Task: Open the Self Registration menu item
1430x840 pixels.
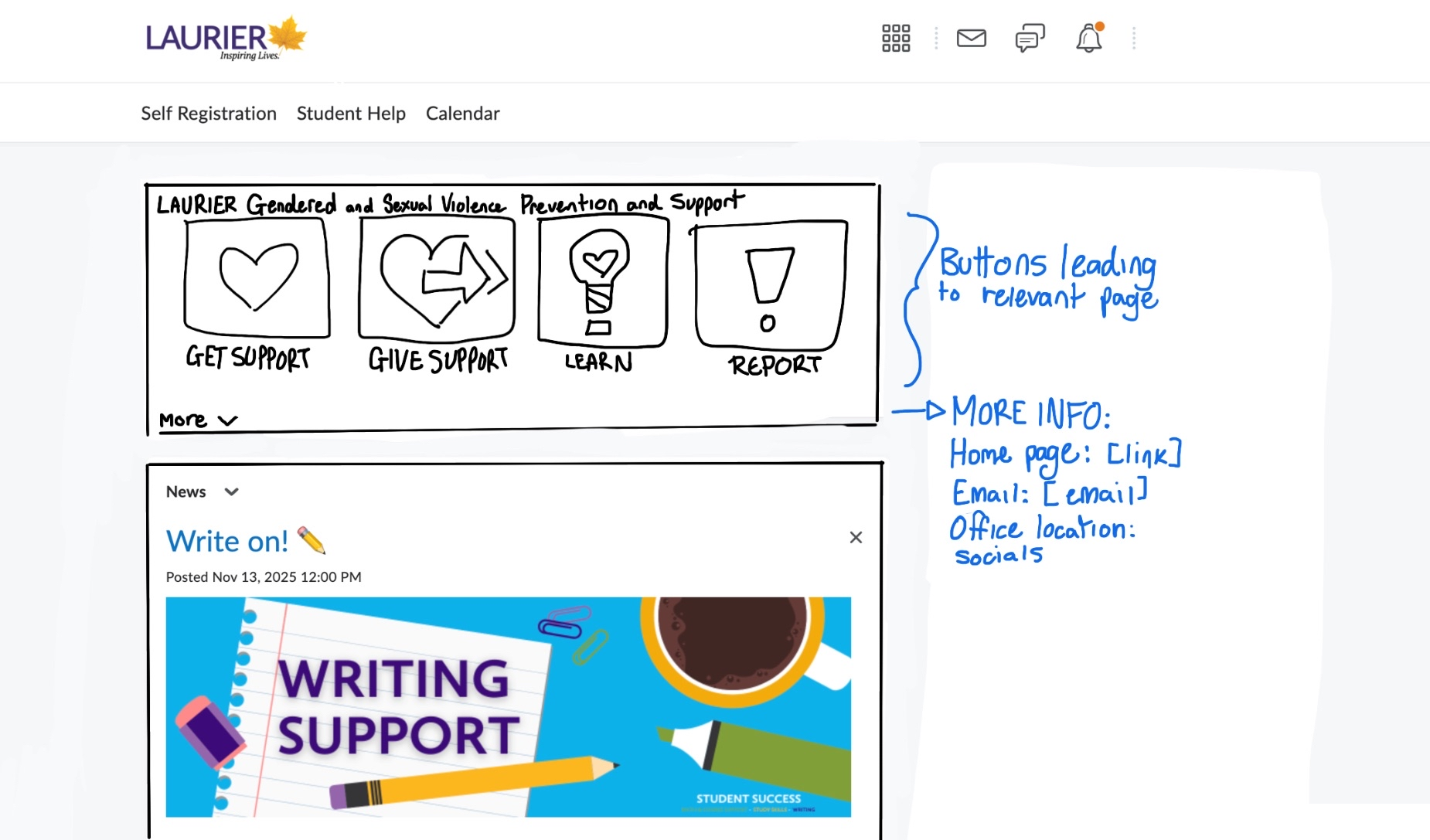Action: click(x=209, y=114)
